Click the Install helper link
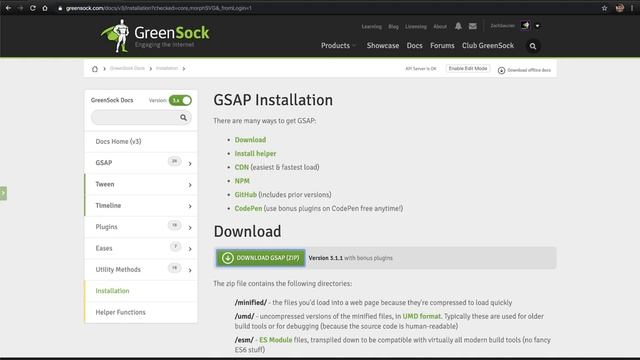Screen dimensions: 640x360 [x=255, y=153]
